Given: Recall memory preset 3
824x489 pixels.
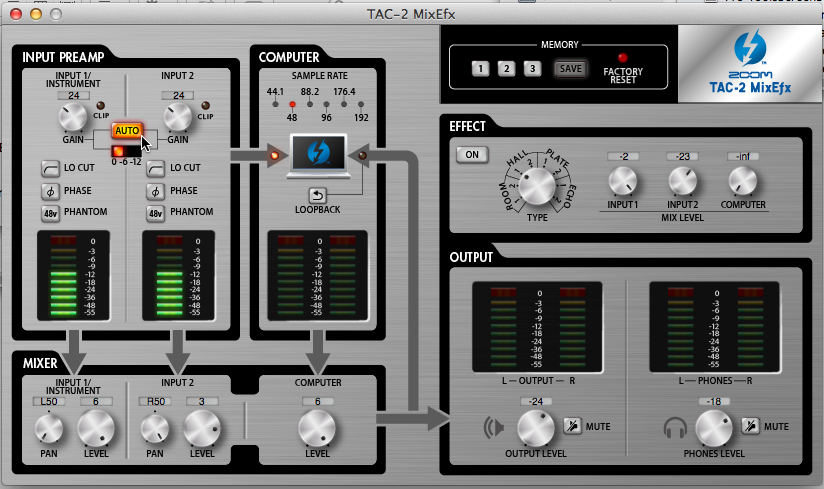Looking at the screenshot, I should pyautogui.click(x=532, y=68).
